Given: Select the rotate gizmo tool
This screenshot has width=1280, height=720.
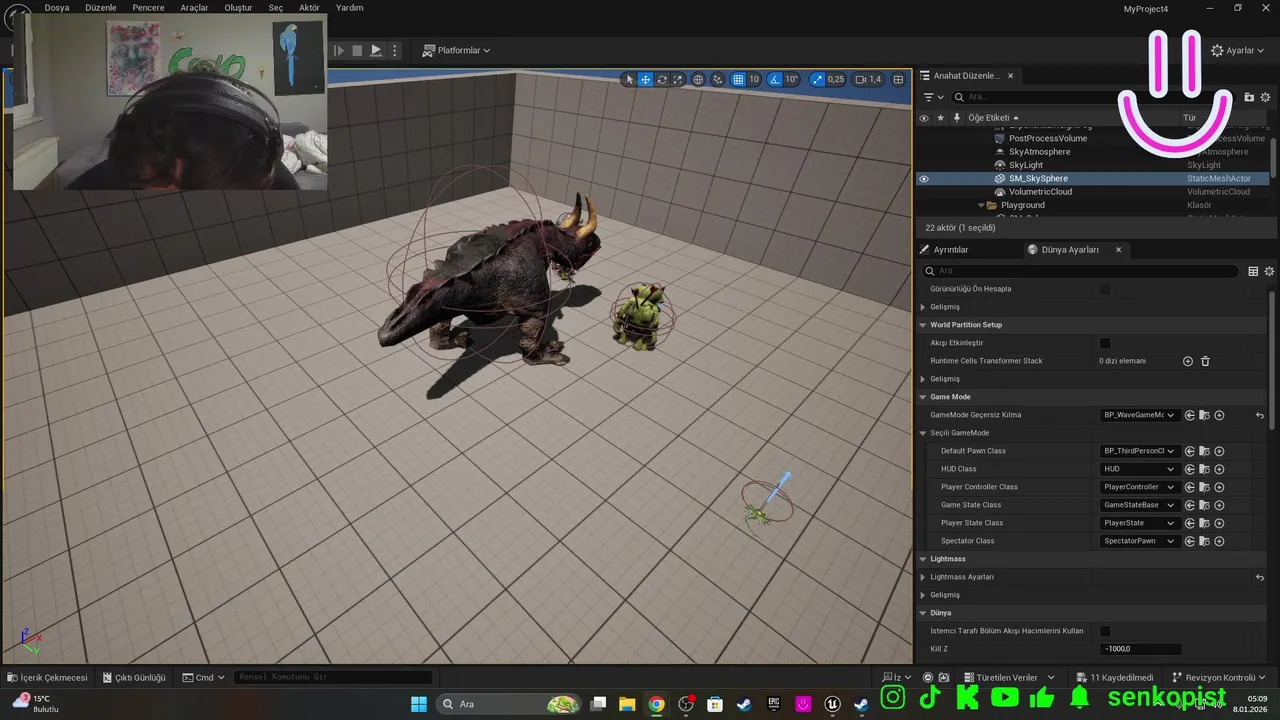Looking at the screenshot, I should pos(662,79).
